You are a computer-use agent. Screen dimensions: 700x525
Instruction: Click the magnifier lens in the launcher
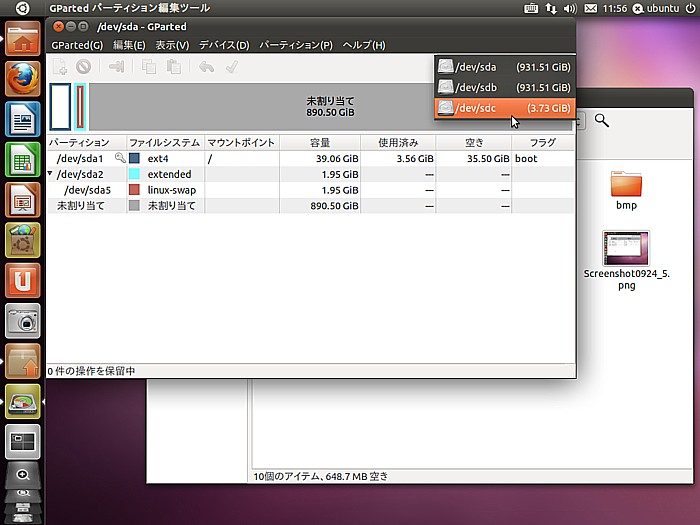23,475
